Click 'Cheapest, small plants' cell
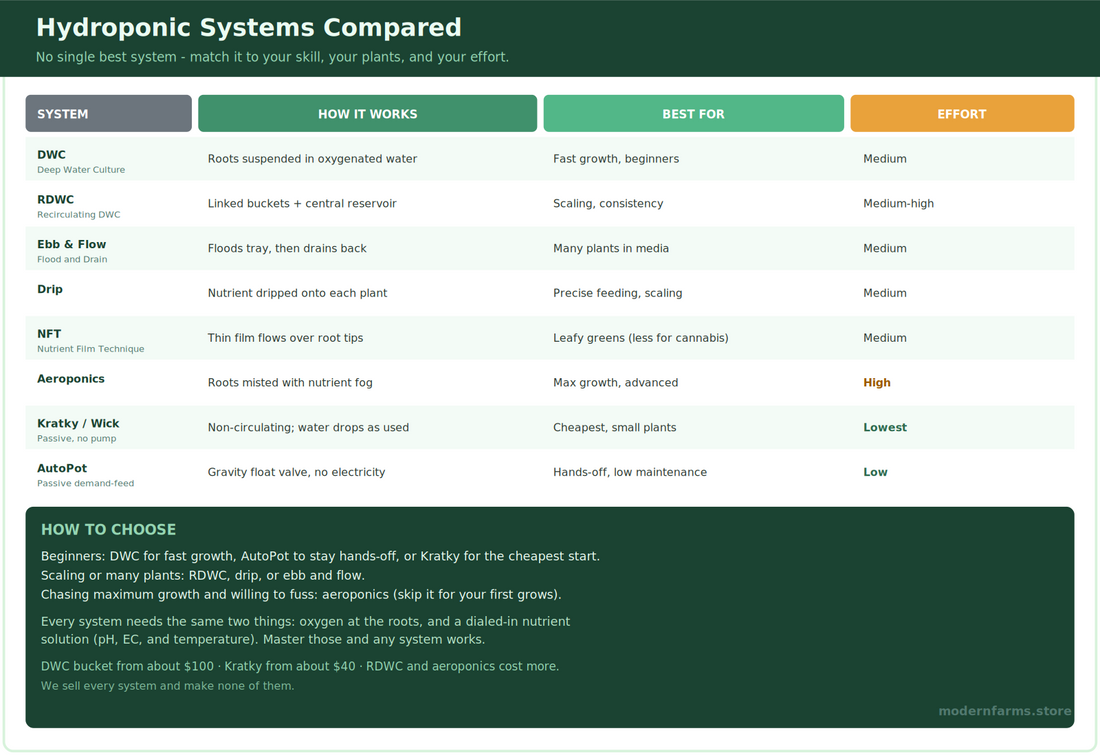1100x755 pixels. 615,427
